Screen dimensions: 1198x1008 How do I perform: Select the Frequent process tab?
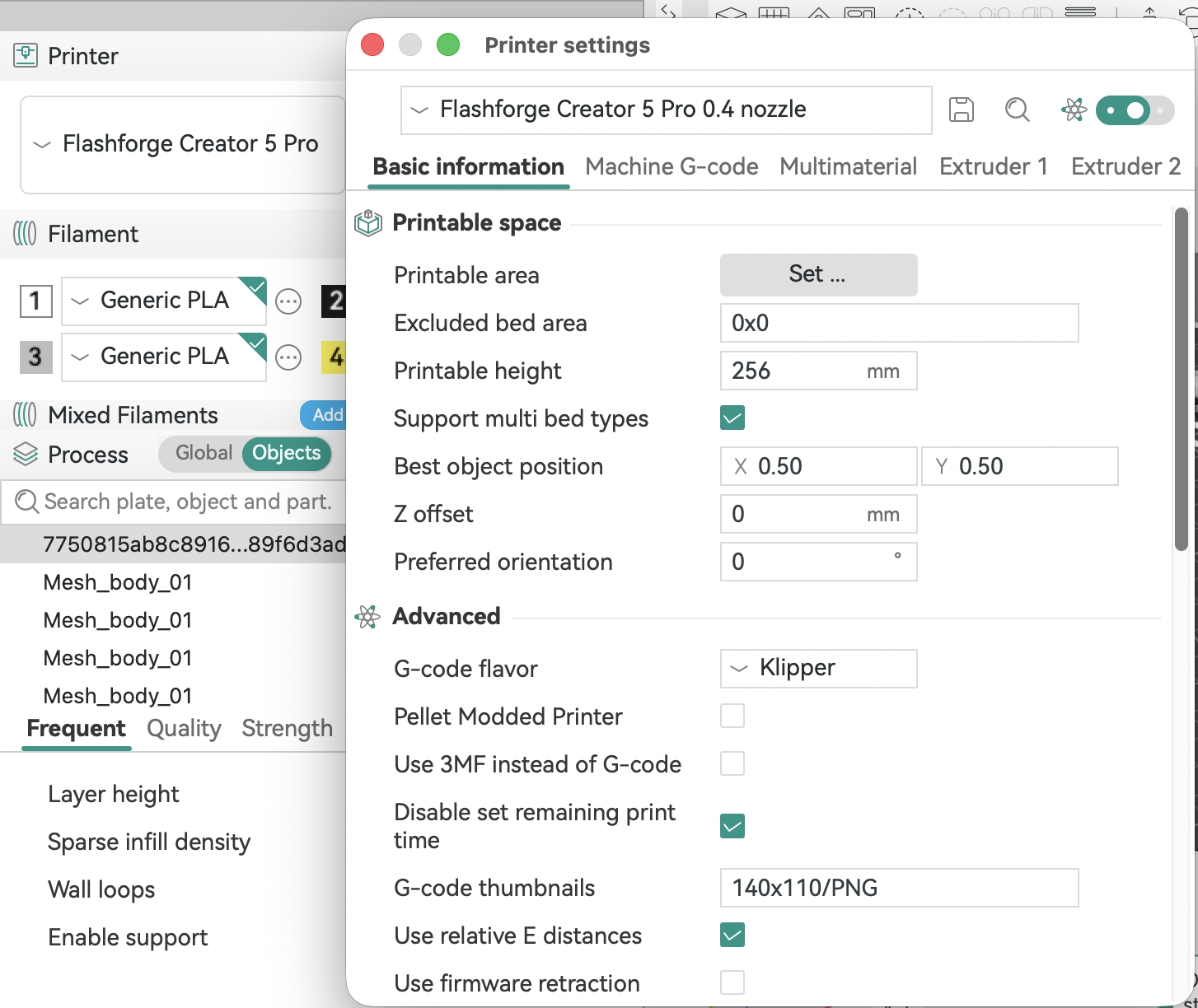(x=76, y=730)
